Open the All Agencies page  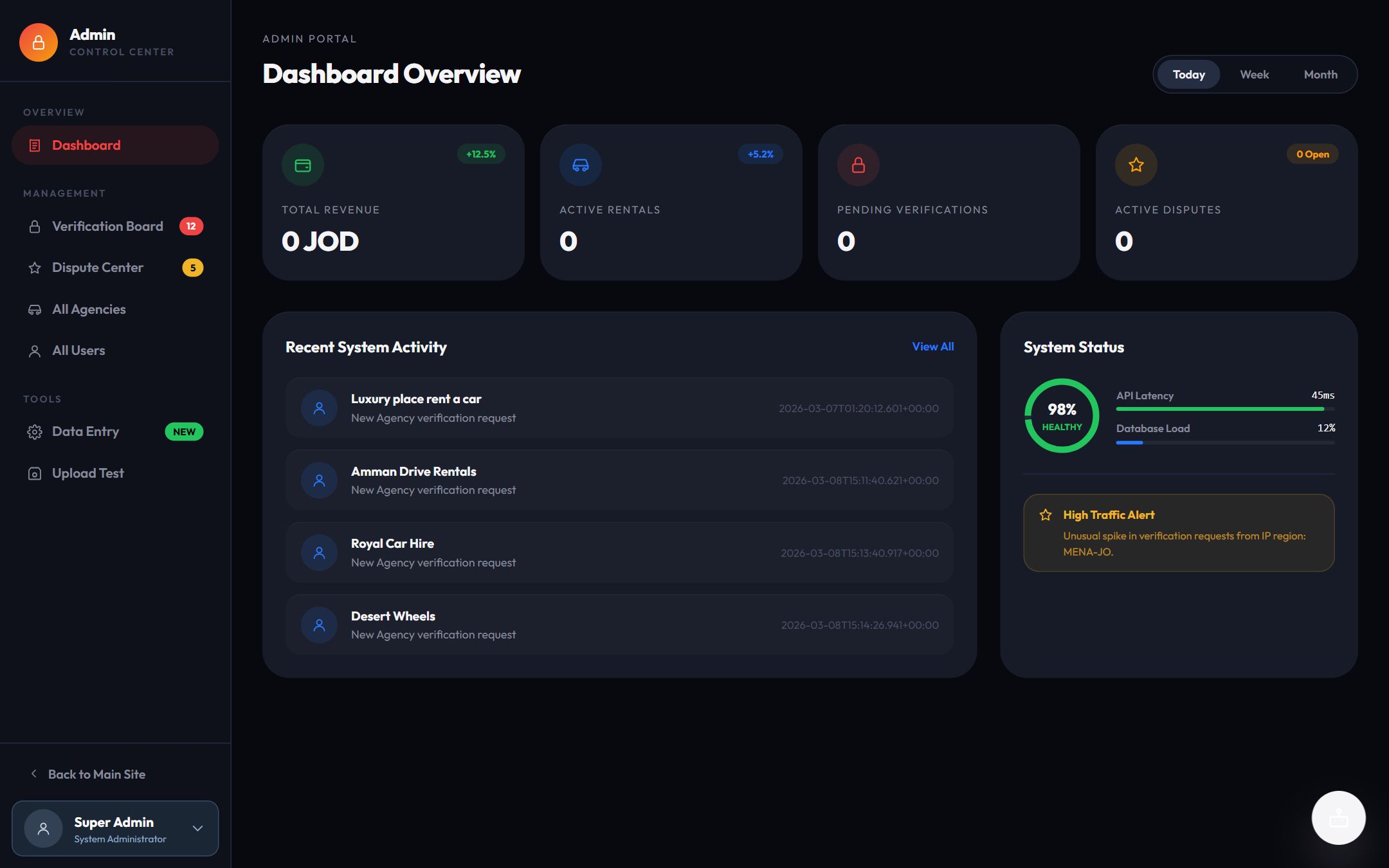point(115,309)
